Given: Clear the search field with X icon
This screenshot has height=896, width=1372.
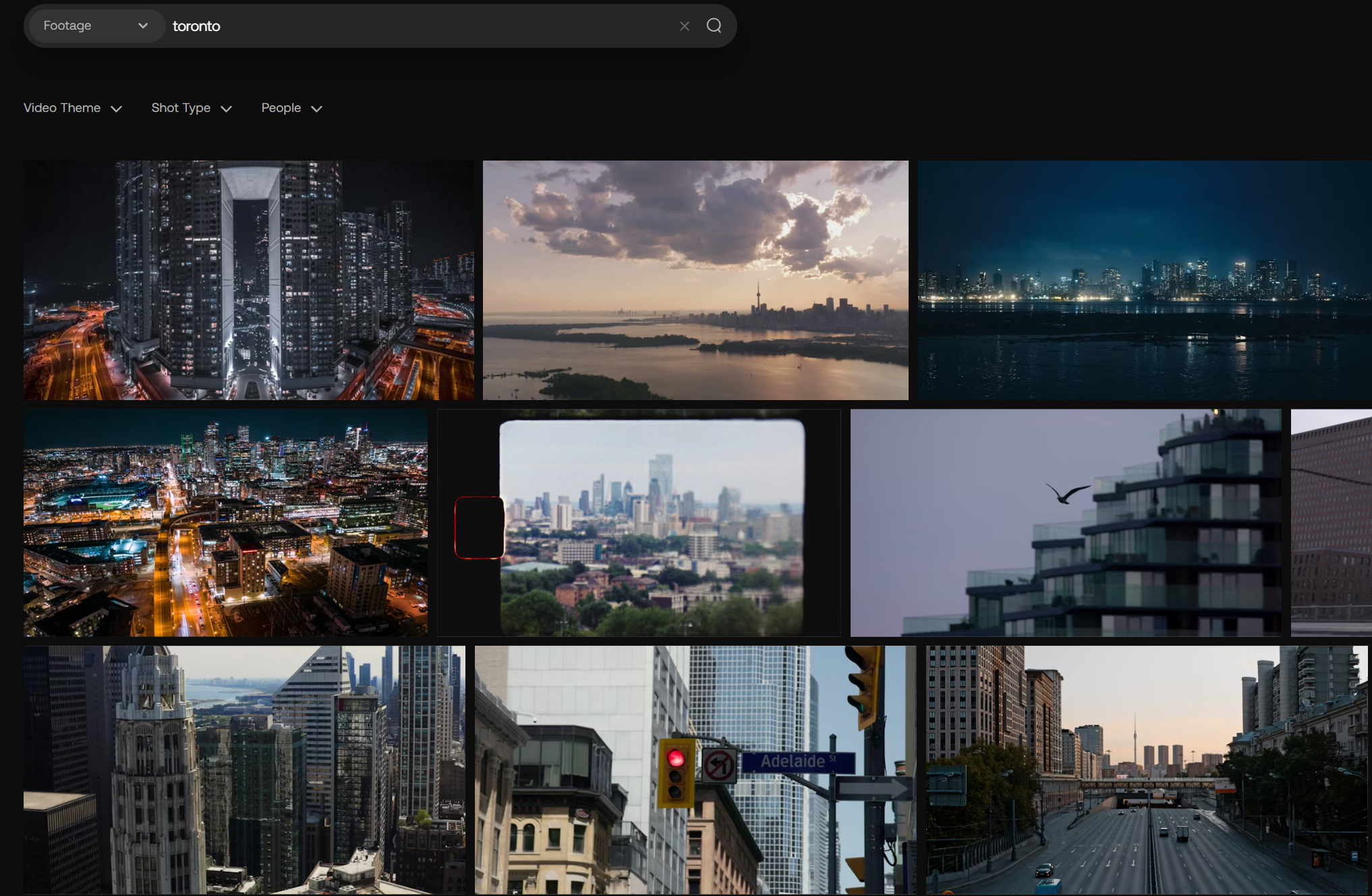Looking at the screenshot, I should click(685, 26).
